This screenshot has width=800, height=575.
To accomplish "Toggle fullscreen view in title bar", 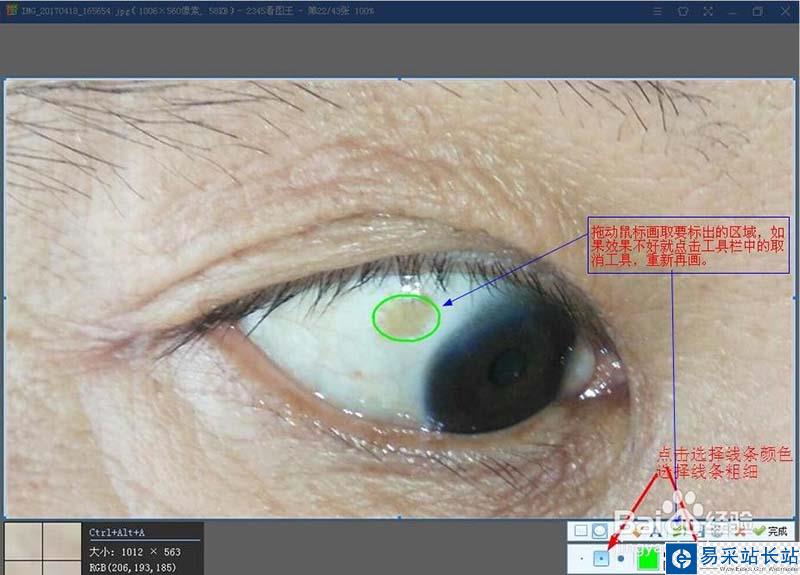I will [x=708, y=11].
